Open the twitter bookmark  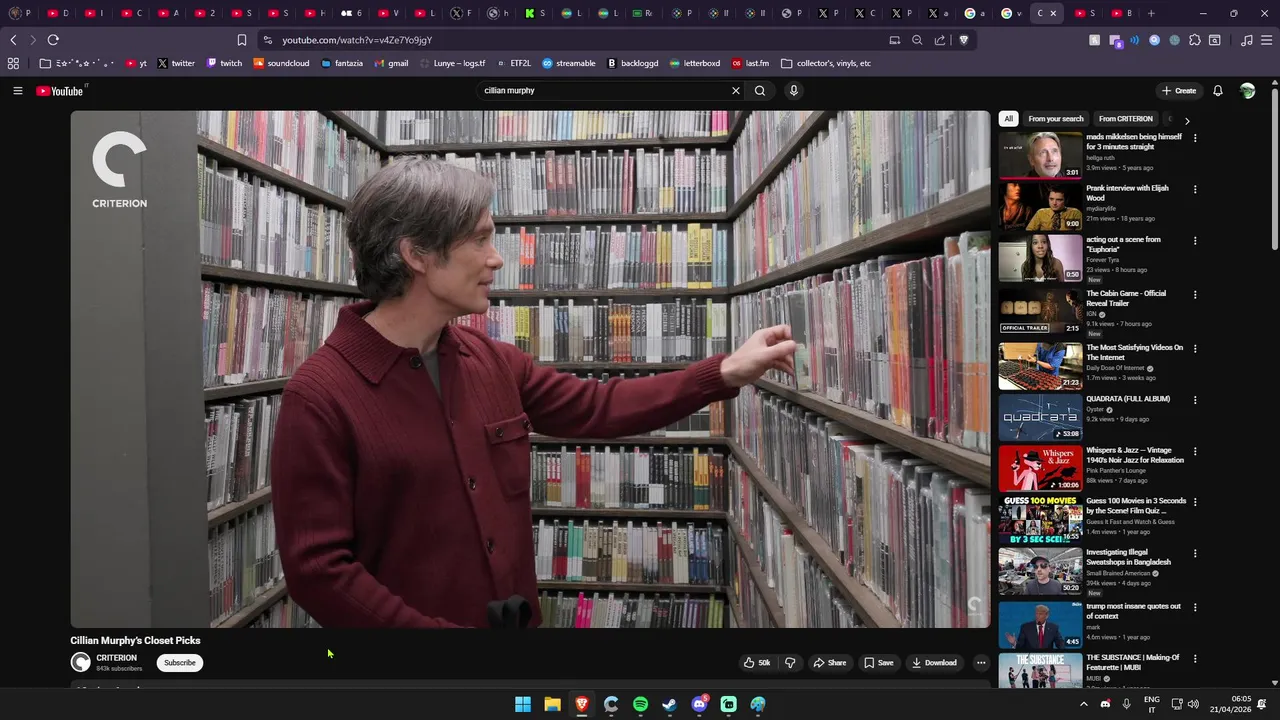tap(176, 63)
